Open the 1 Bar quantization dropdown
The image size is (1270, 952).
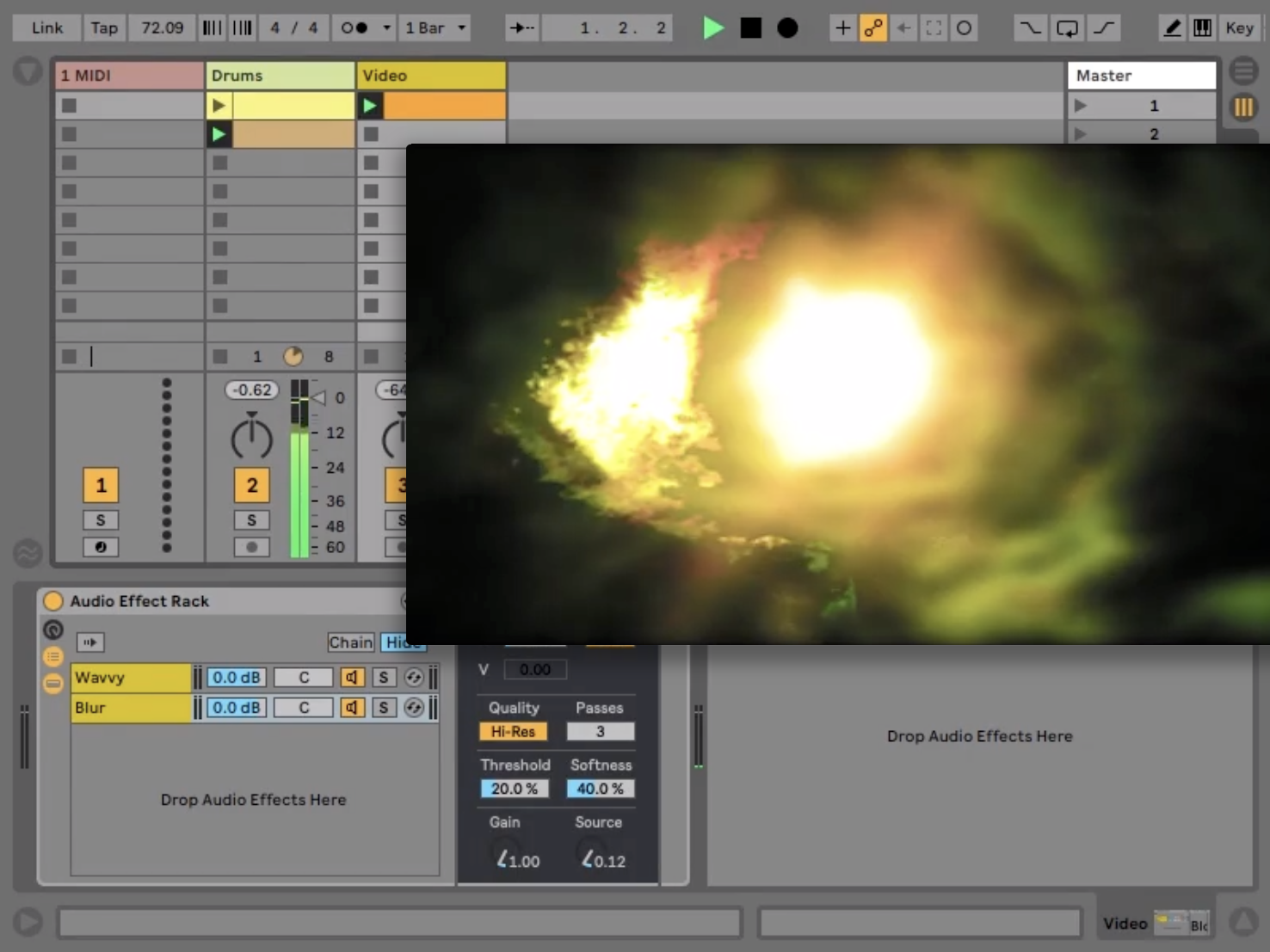[x=436, y=28]
